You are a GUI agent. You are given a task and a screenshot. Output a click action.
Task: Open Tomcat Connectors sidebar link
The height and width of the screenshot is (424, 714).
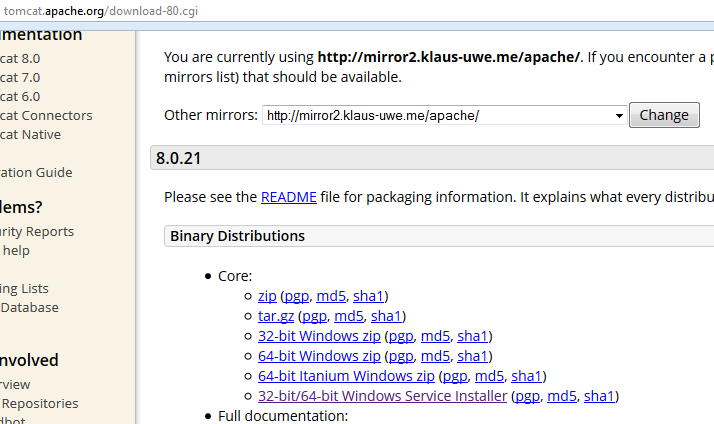[46, 115]
